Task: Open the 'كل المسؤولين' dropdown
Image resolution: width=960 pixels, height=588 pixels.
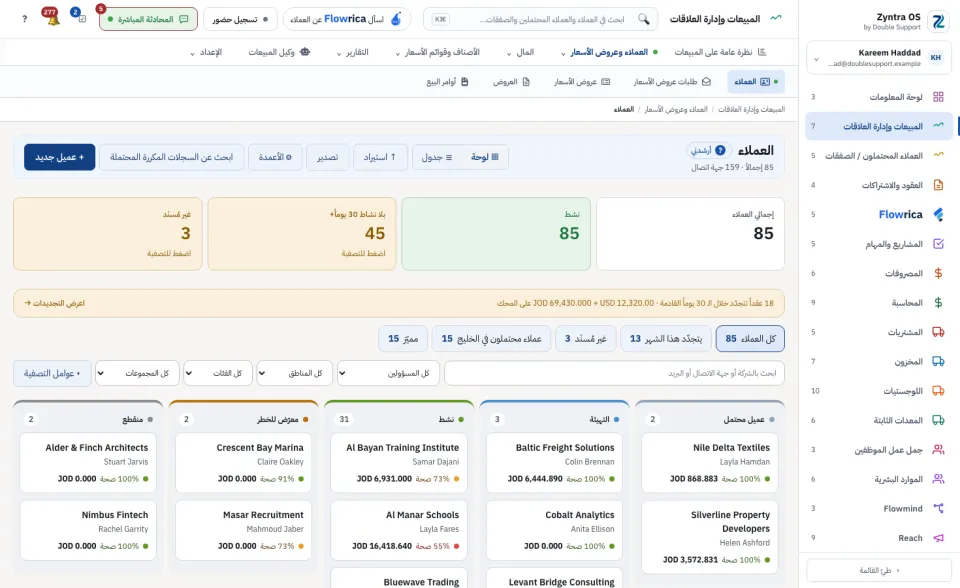Action: tap(388, 373)
